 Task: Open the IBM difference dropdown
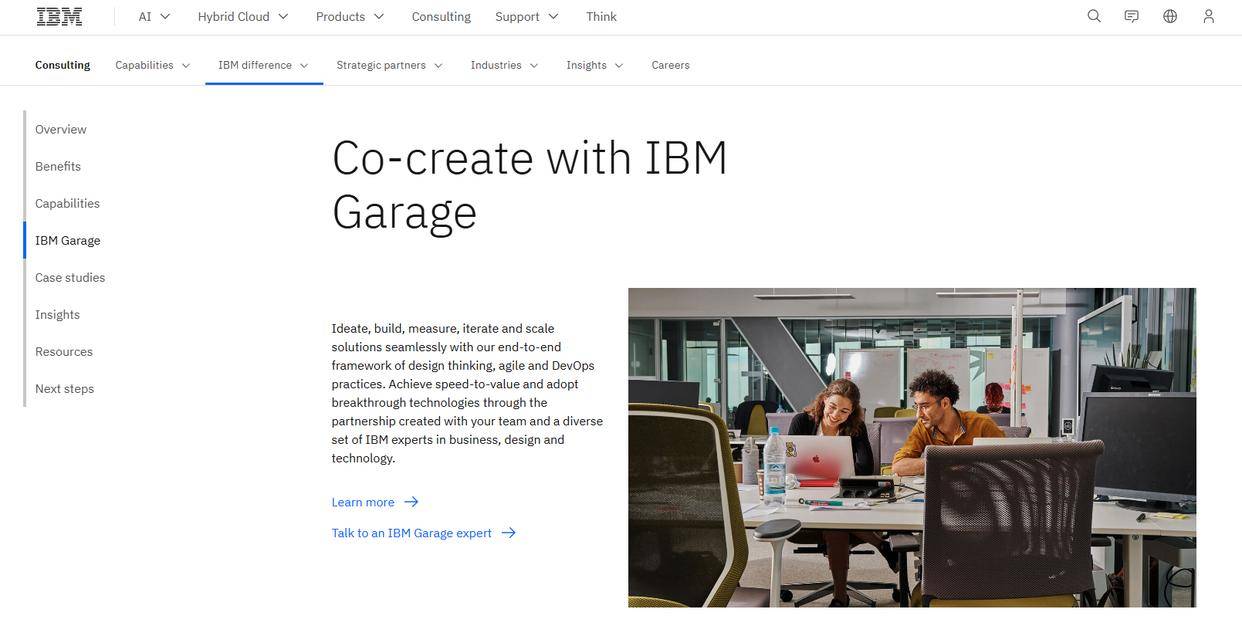264,65
